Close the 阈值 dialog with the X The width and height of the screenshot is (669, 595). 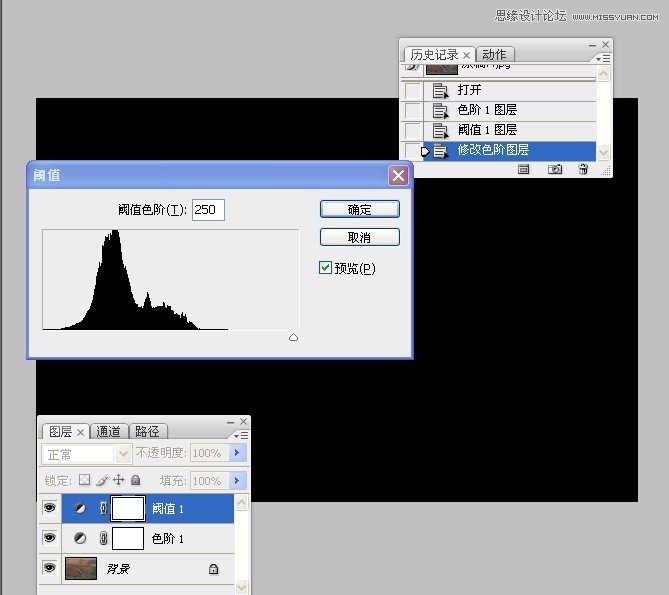click(x=398, y=175)
